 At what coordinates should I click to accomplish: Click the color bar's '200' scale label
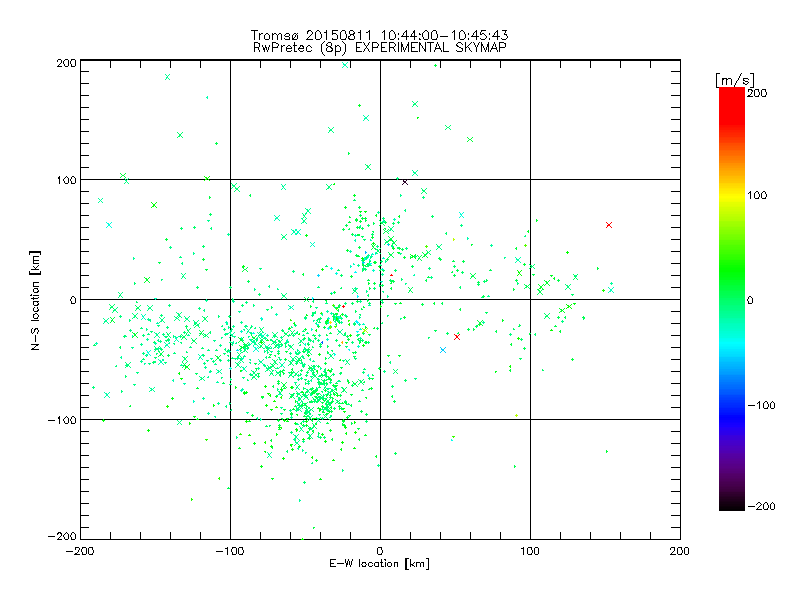[x=757, y=93]
